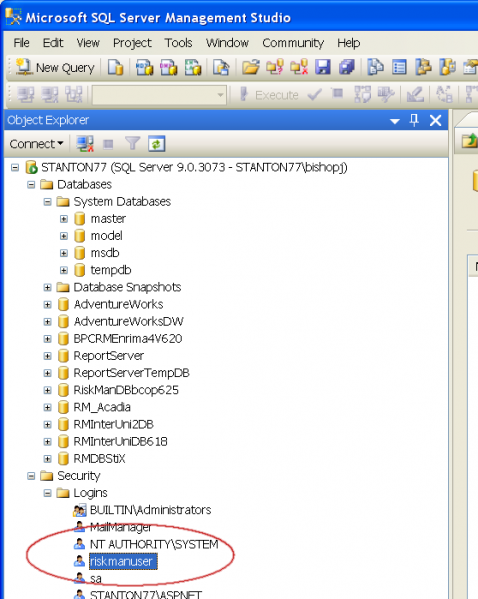
Task: Expand the tempdb database node
Action: 64,270
